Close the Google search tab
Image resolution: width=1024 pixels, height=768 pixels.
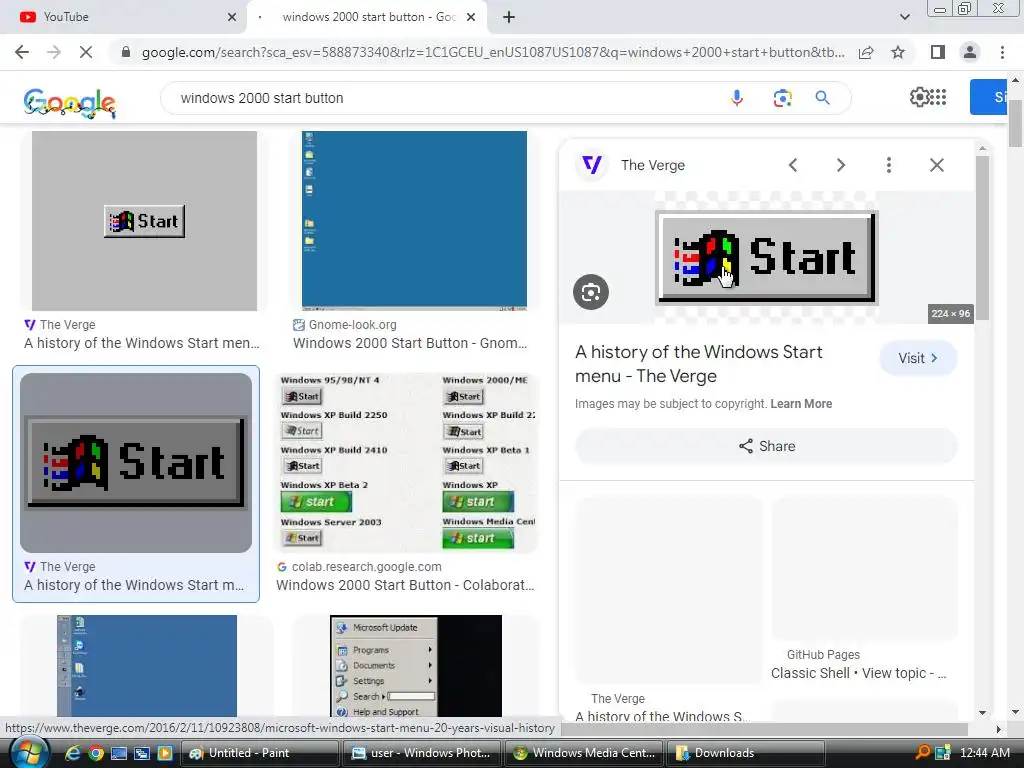coord(471,17)
